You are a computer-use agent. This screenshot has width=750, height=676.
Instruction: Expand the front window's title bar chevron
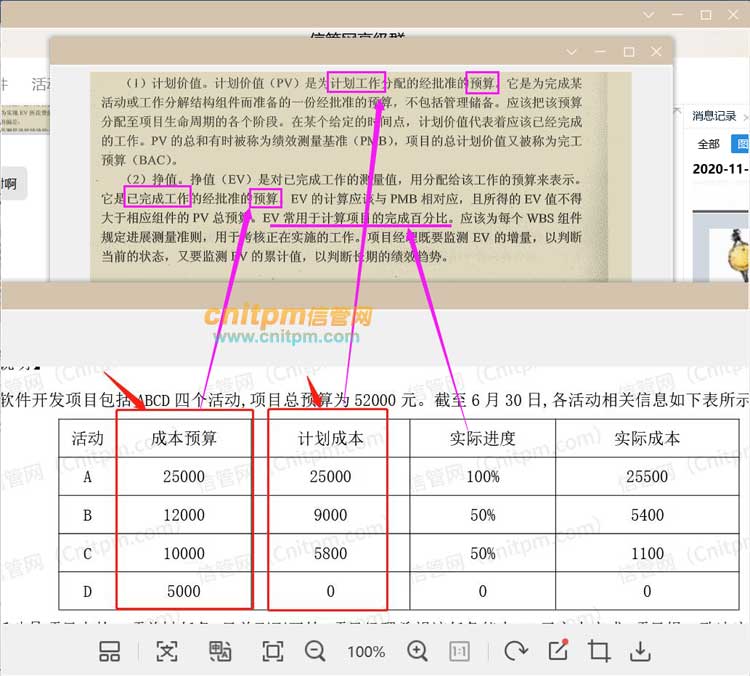click(572, 51)
